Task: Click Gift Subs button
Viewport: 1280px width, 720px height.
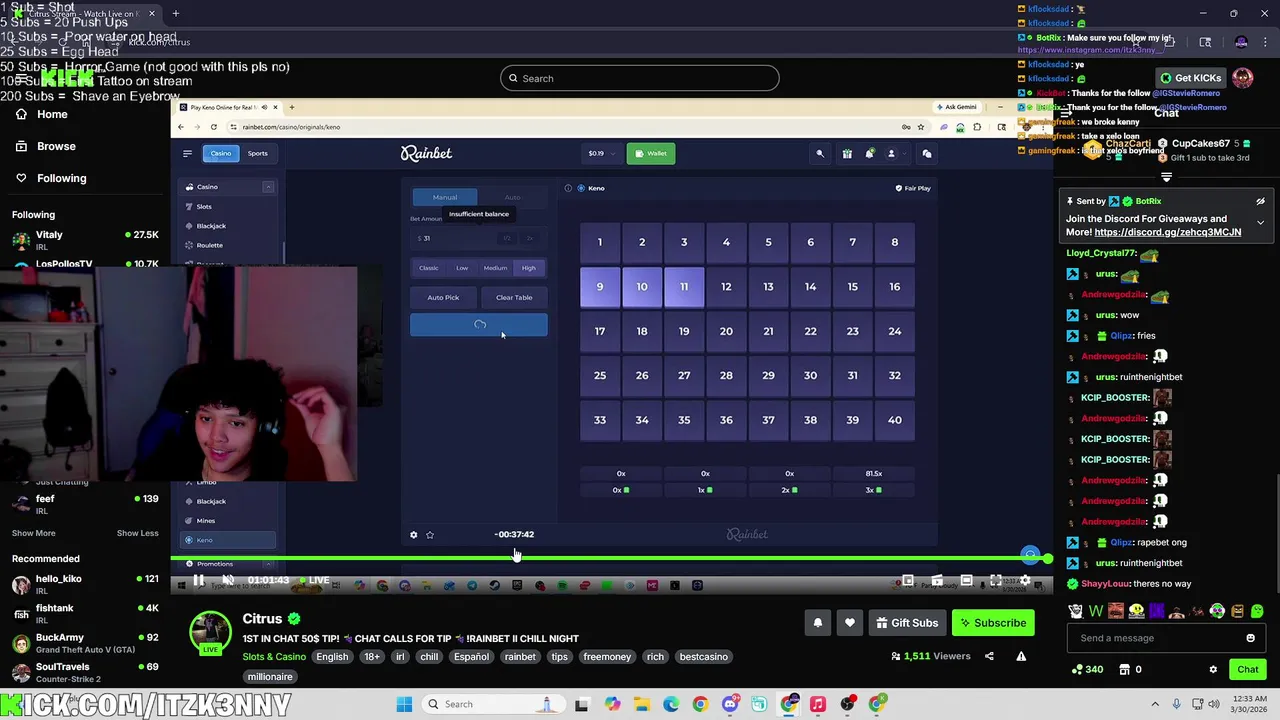Action: [907, 623]
